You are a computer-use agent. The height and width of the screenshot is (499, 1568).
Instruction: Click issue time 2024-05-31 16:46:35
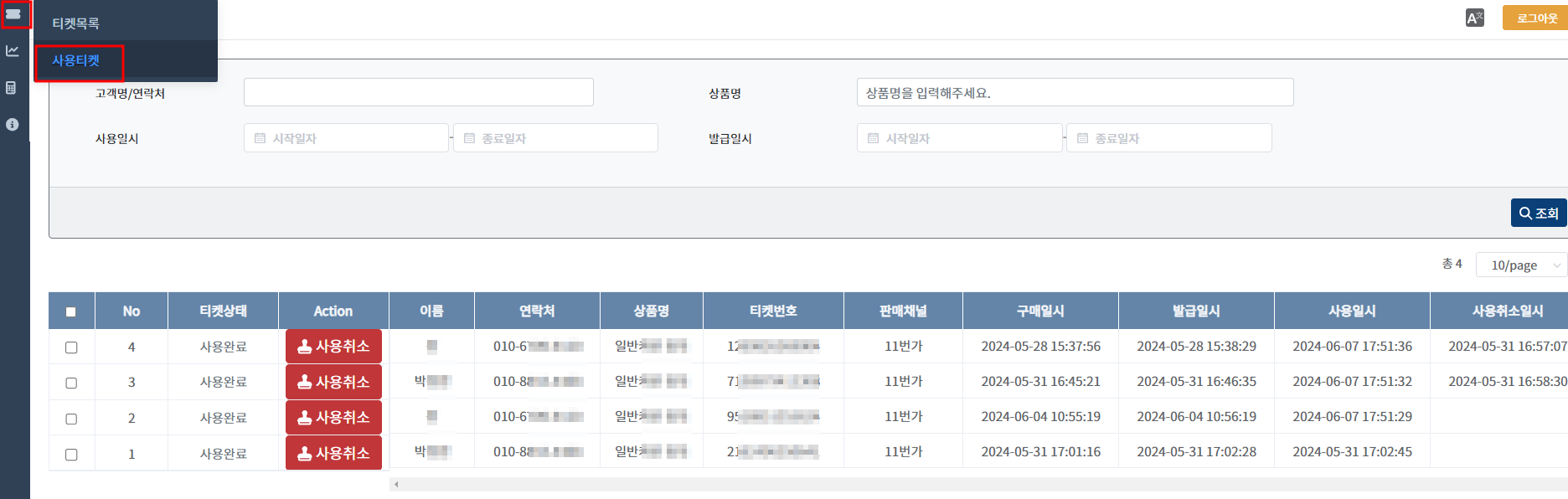click(x=1196, y=381)
